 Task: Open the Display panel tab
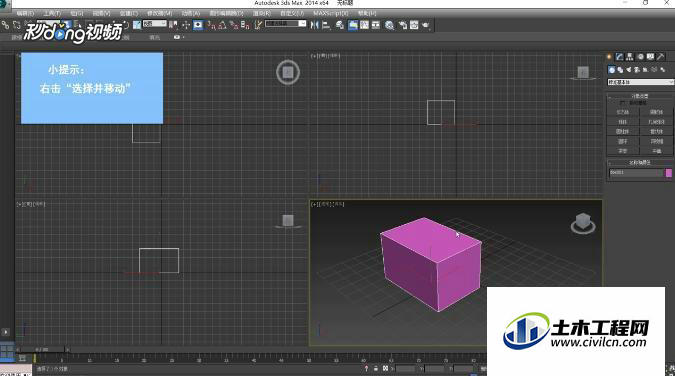click(650, 56)
